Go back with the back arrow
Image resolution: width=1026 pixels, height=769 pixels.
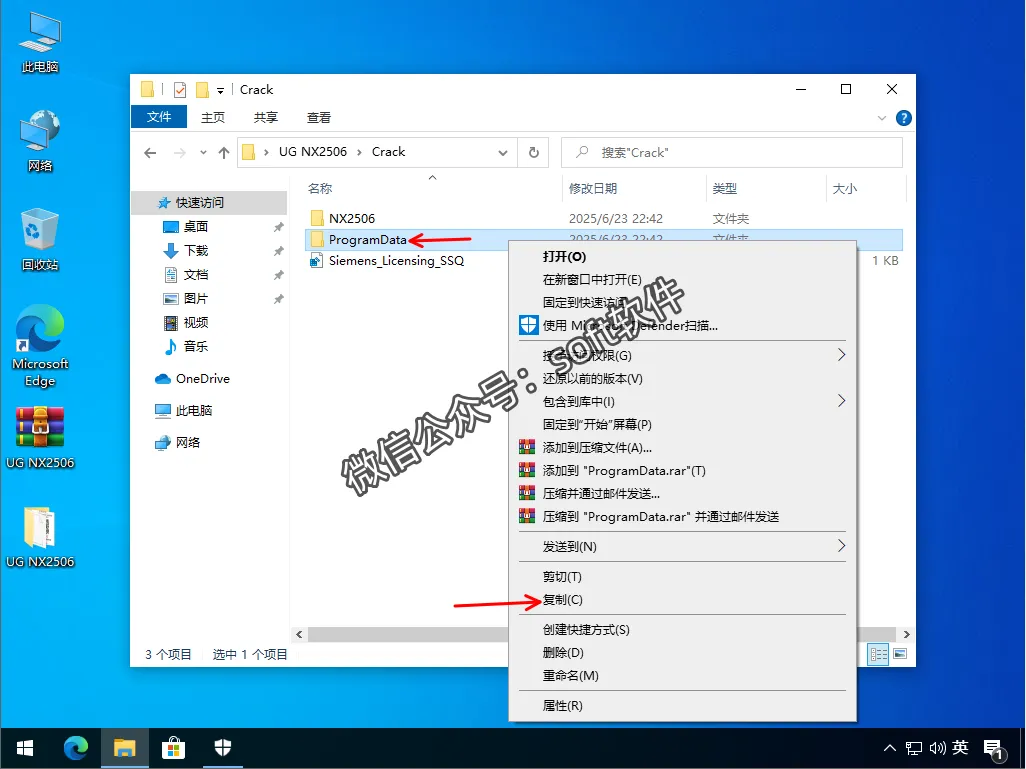150,152
